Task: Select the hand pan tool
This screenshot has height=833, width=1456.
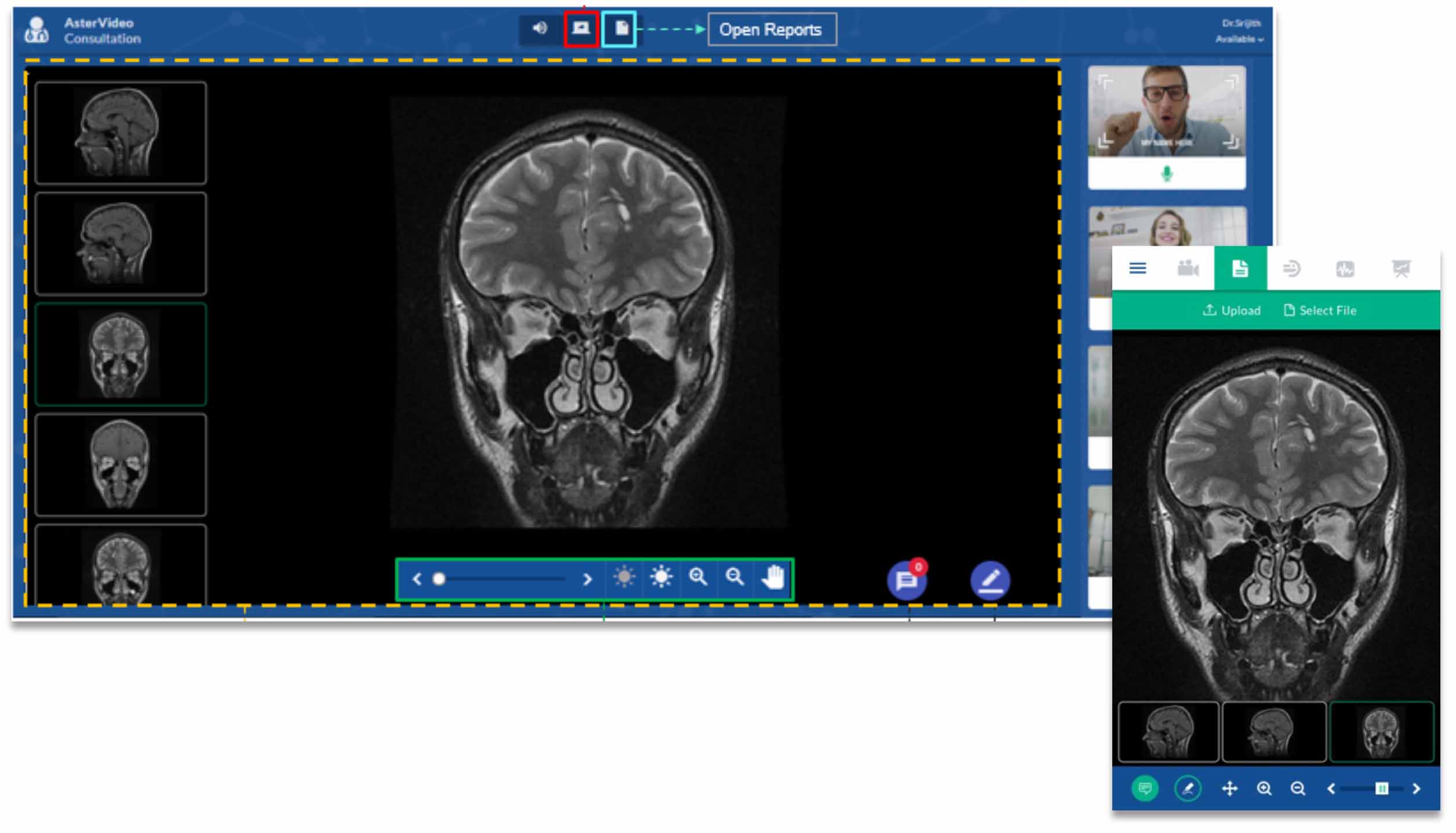Action: 773,578
